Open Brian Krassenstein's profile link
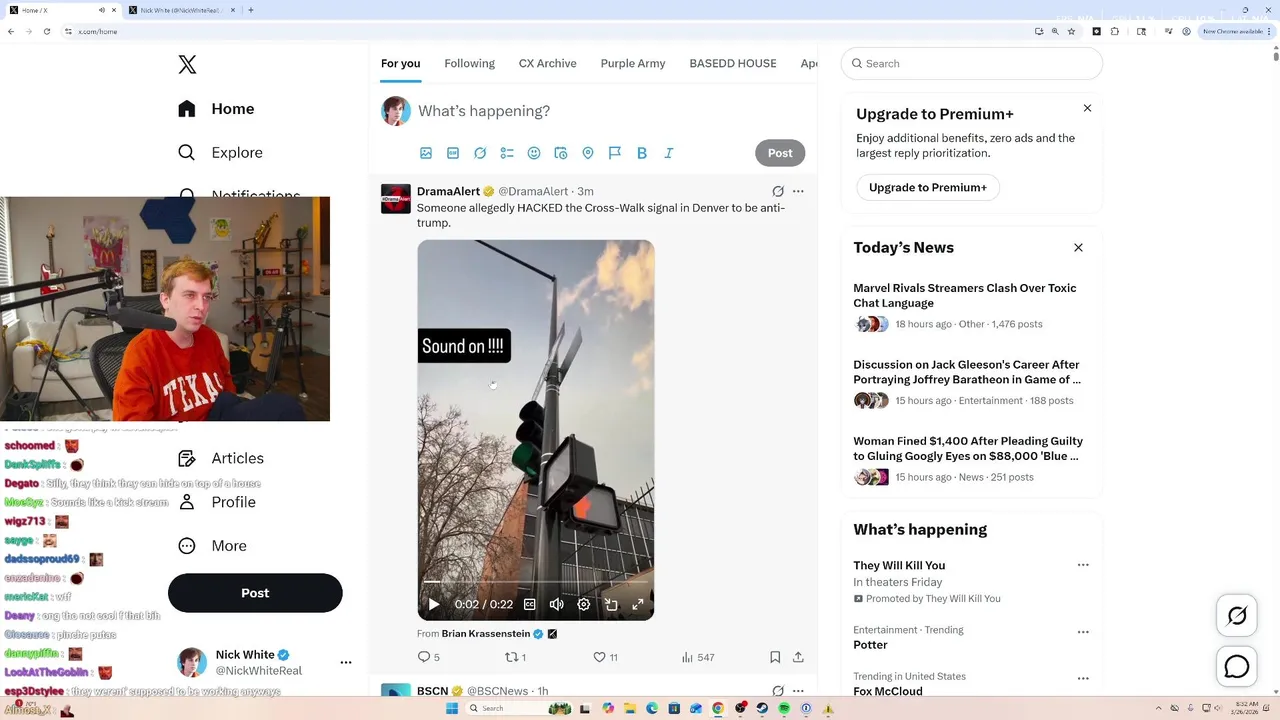Screen dimensions: 1280x720 (486, 634)
